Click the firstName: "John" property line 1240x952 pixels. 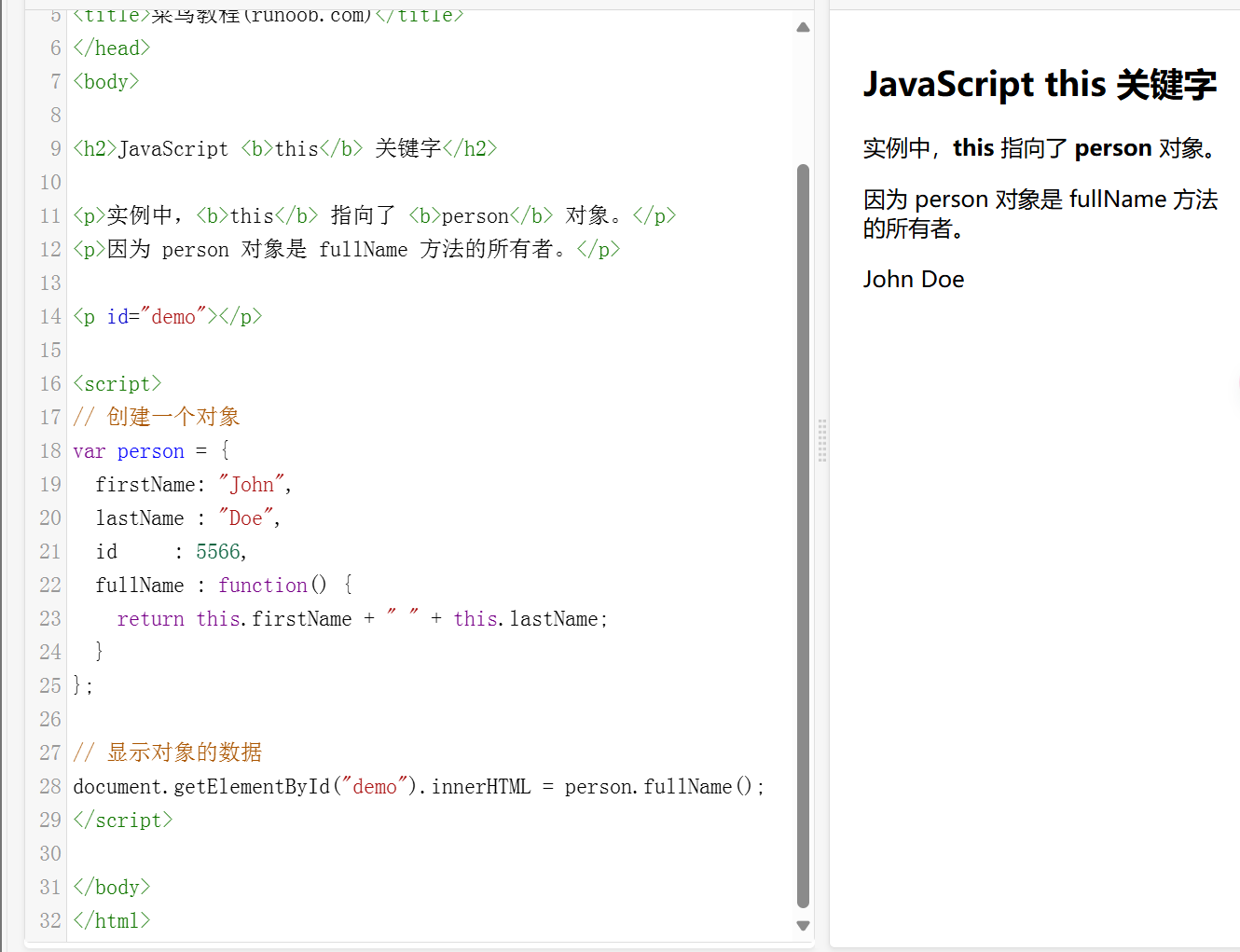194,485
